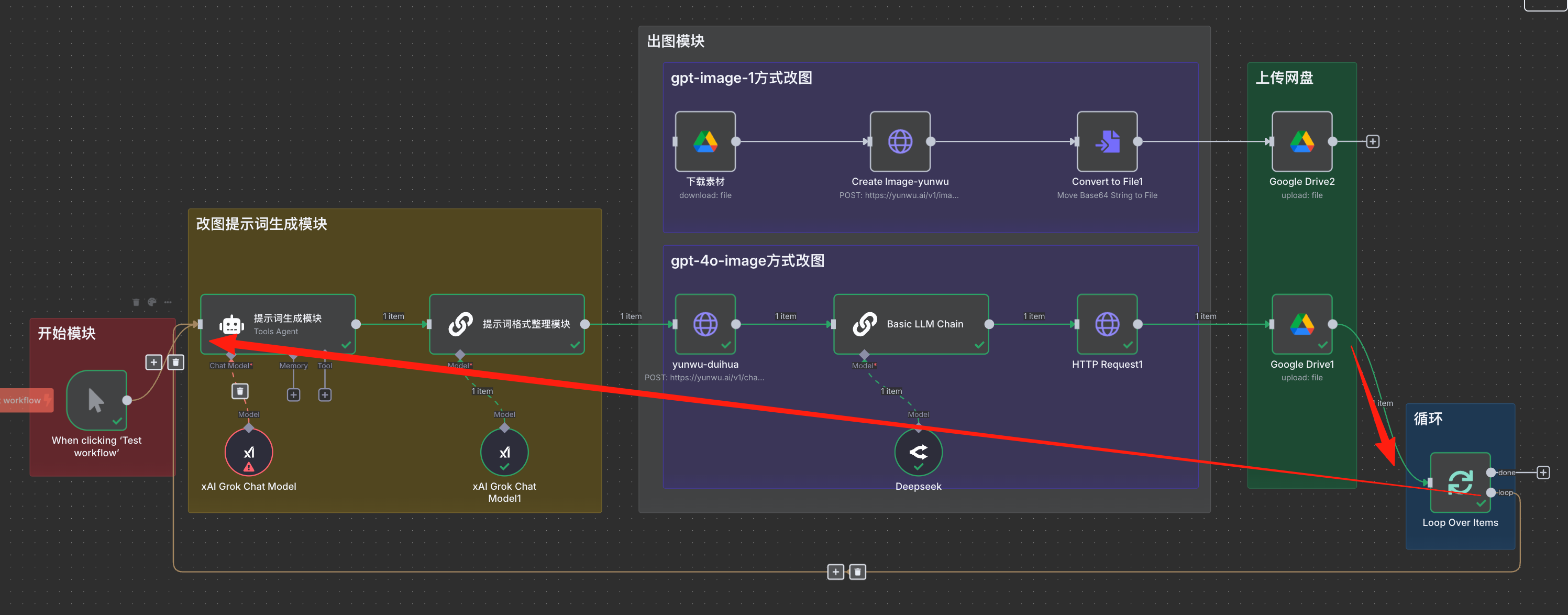Delete the 开始模块 sticky via trash icon
Viewport: 1568px width, 615px height.
(136, 302)
